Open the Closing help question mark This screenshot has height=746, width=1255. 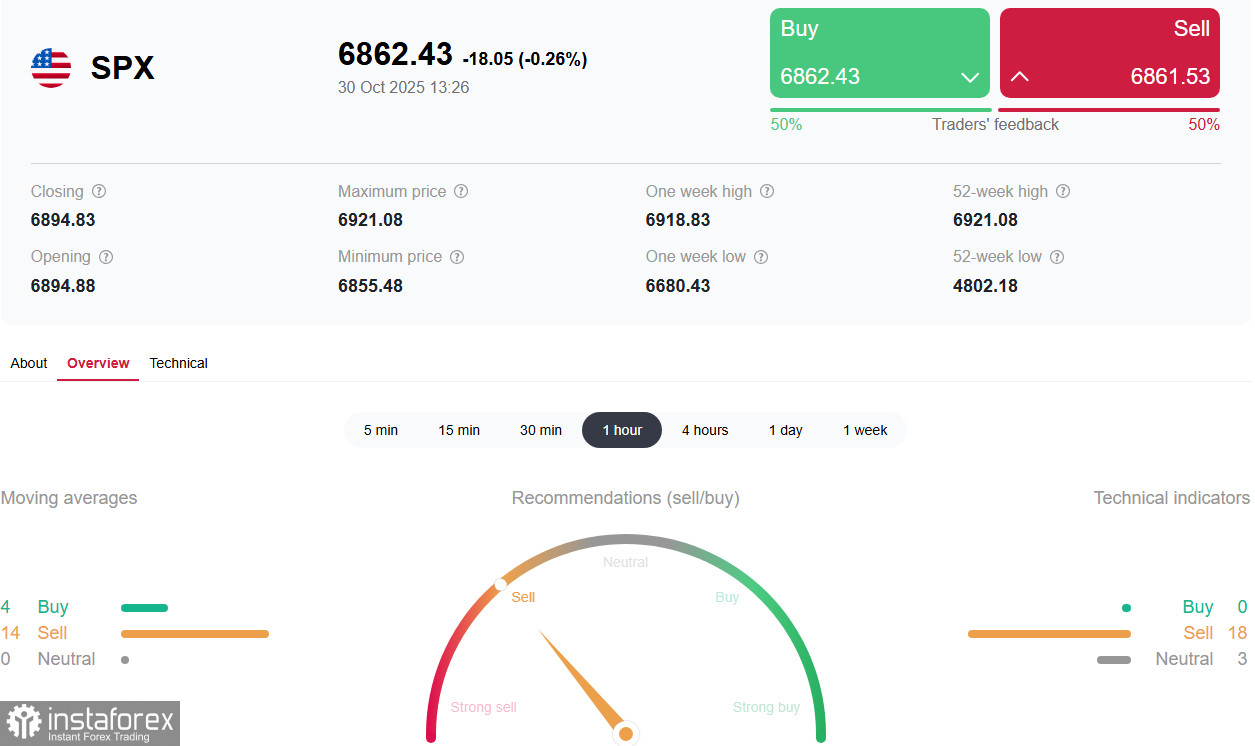click(x=99, y=191)
